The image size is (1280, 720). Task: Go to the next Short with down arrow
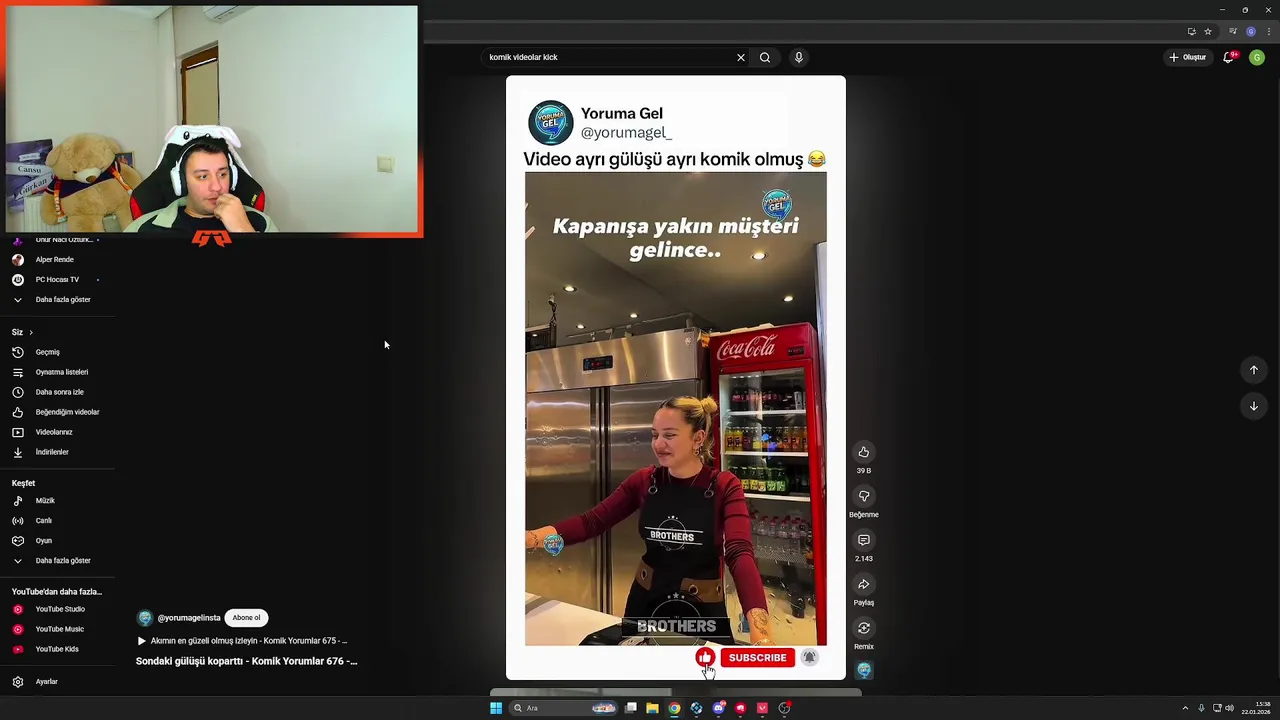tap(1253, 406)
